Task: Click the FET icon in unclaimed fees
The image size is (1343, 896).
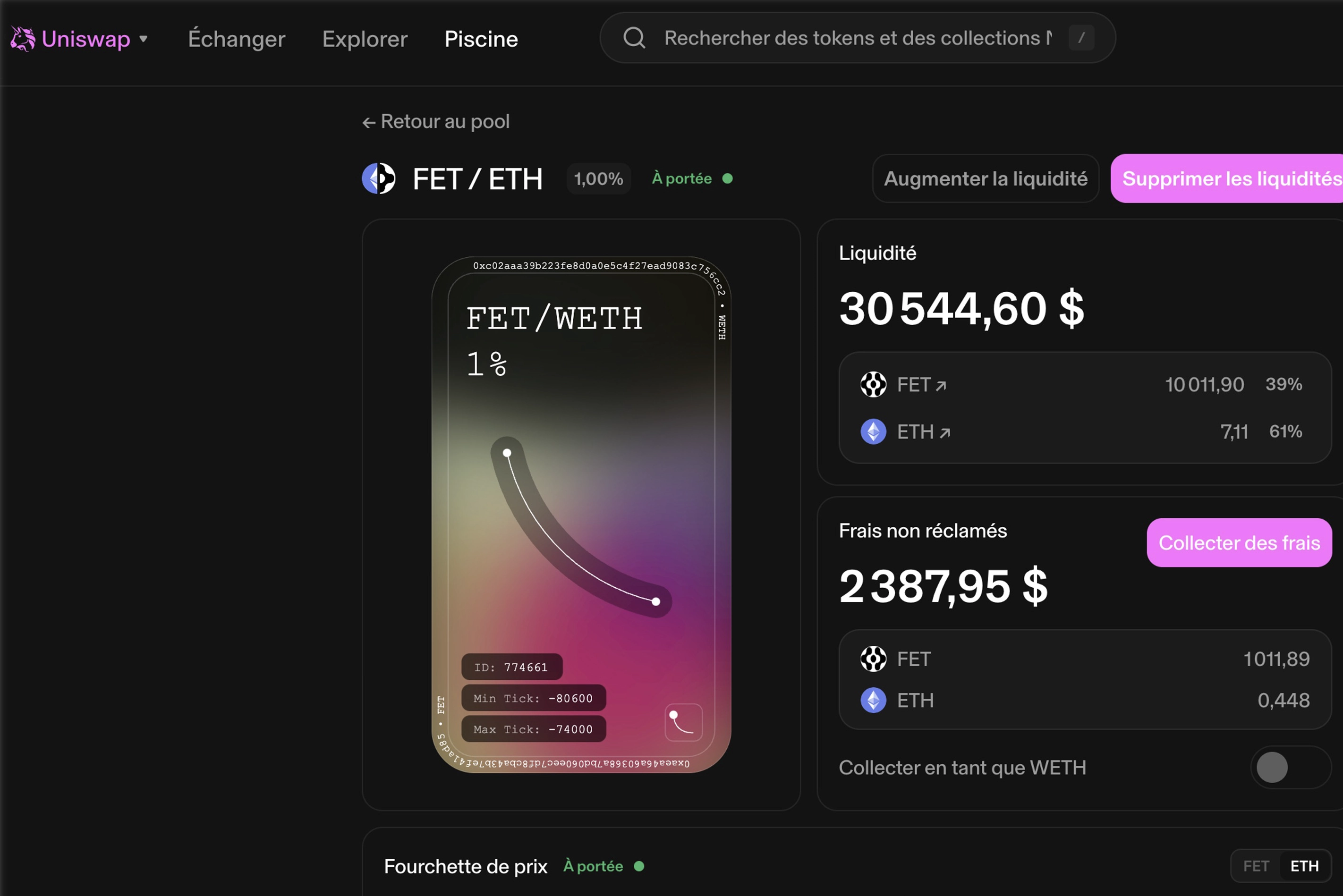Action: click(873, 659)
